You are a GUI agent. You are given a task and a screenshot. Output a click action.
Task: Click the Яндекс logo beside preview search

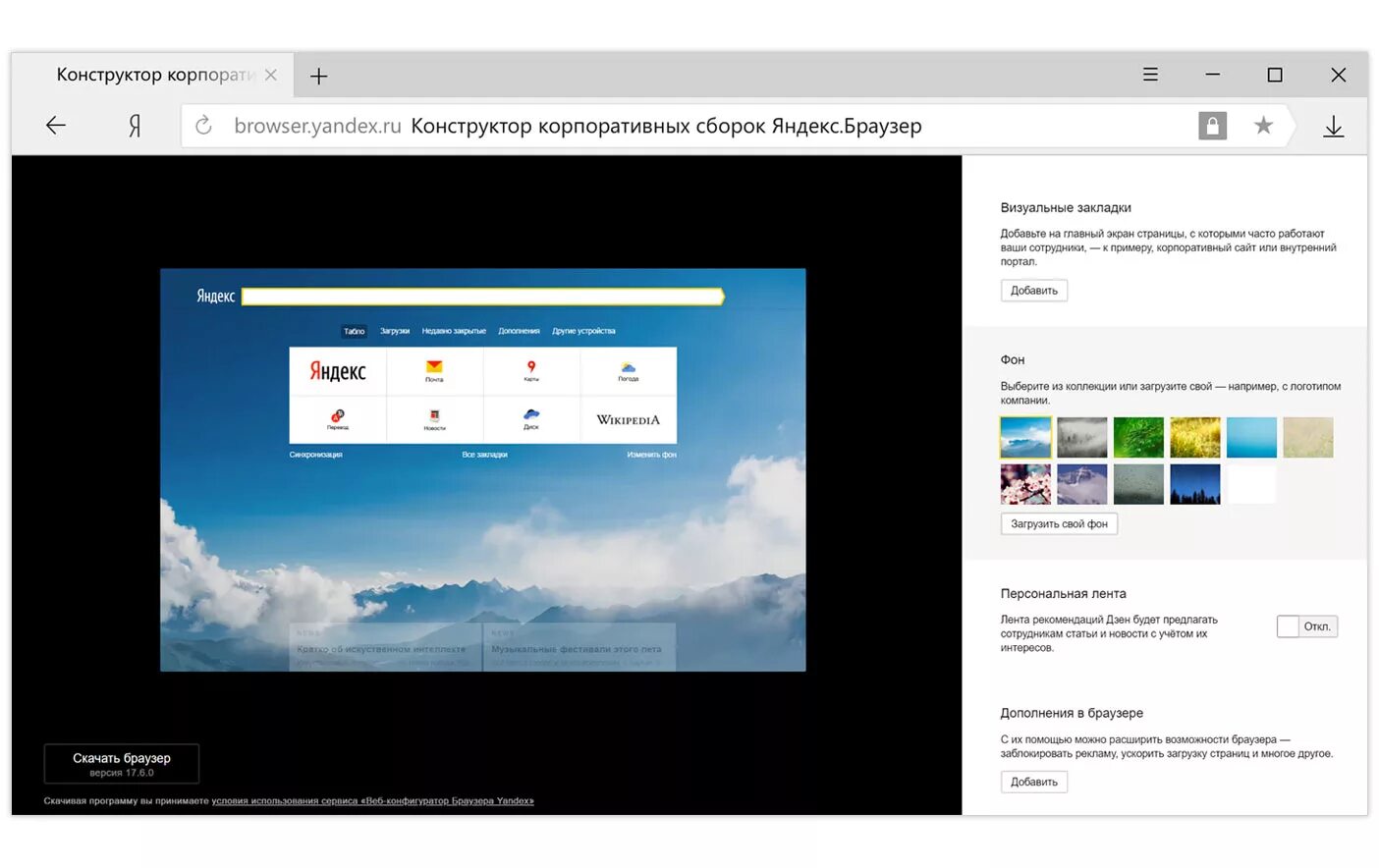point(215,297)
